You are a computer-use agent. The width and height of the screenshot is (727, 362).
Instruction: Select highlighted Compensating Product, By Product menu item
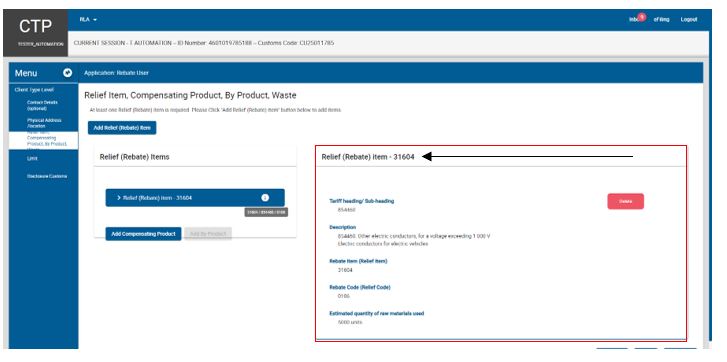(44, 140)
